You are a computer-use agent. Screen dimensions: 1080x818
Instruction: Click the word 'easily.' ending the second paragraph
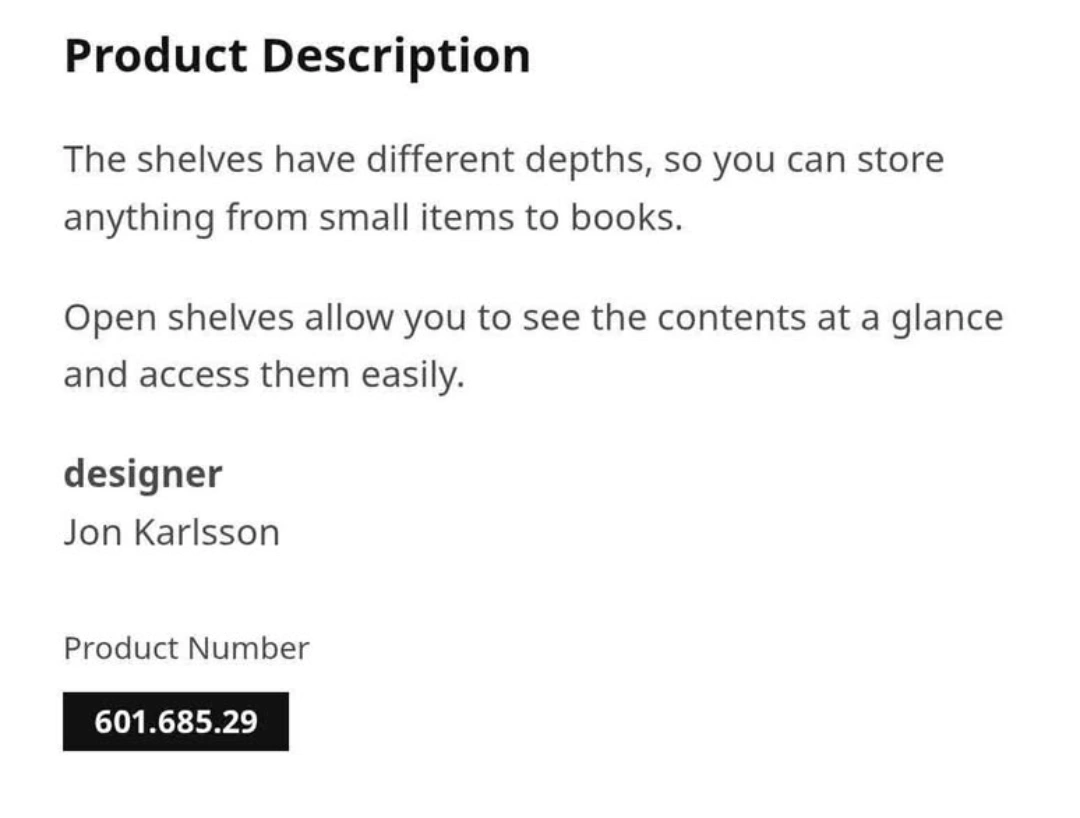pyautogui.click(x=413, y=376)
